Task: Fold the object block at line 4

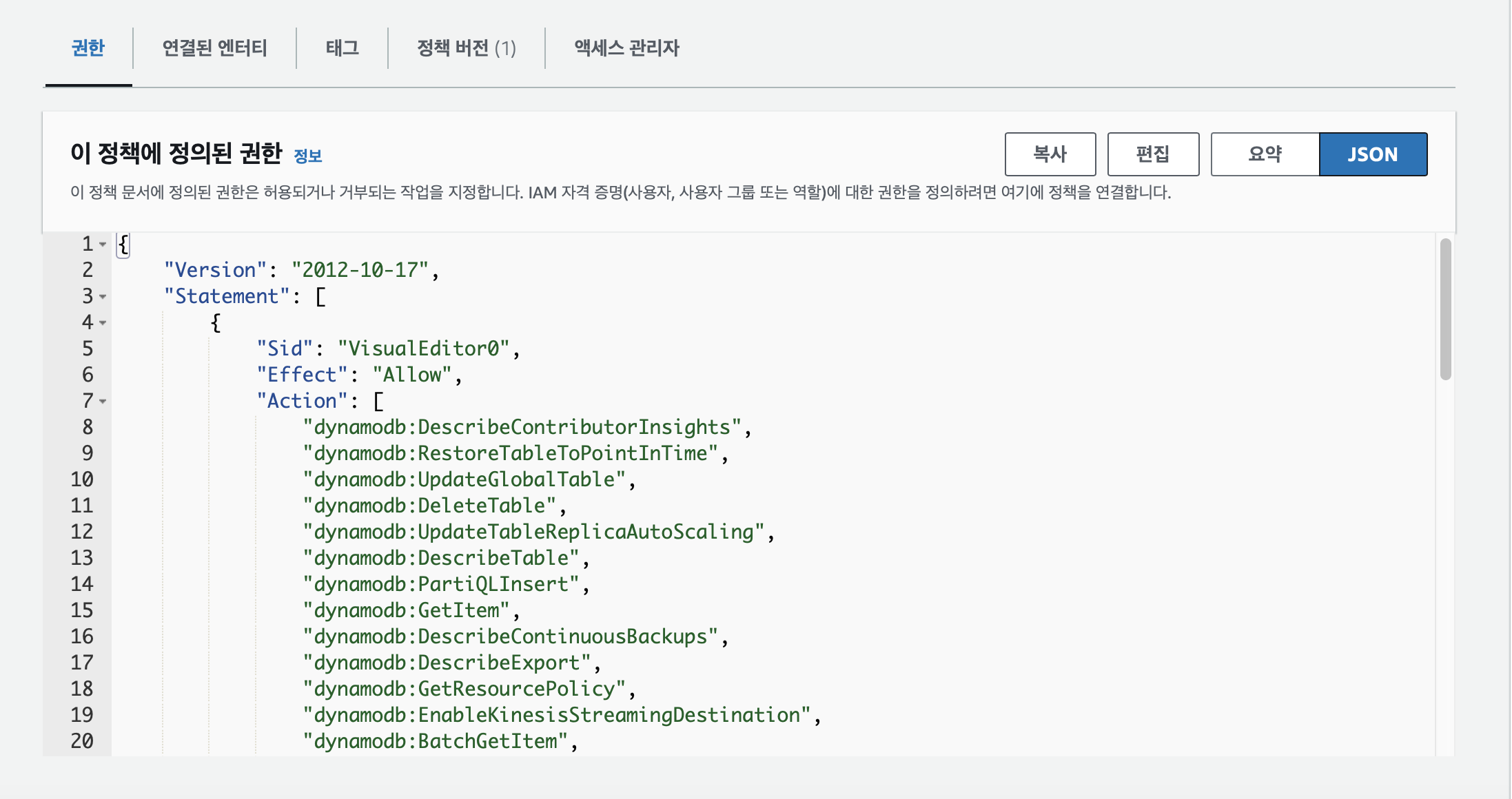Action: [x=103, y=323]
